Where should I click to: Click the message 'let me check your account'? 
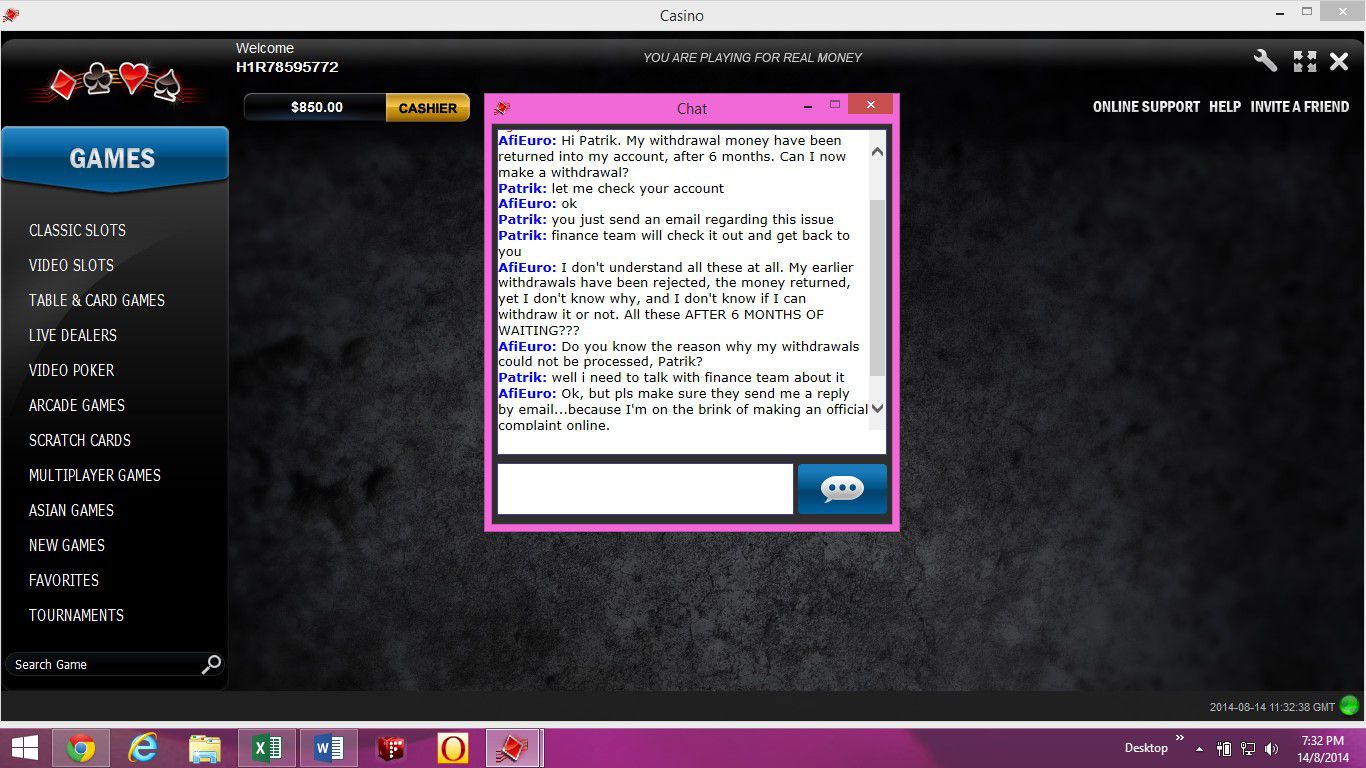[x=638, y=188]
